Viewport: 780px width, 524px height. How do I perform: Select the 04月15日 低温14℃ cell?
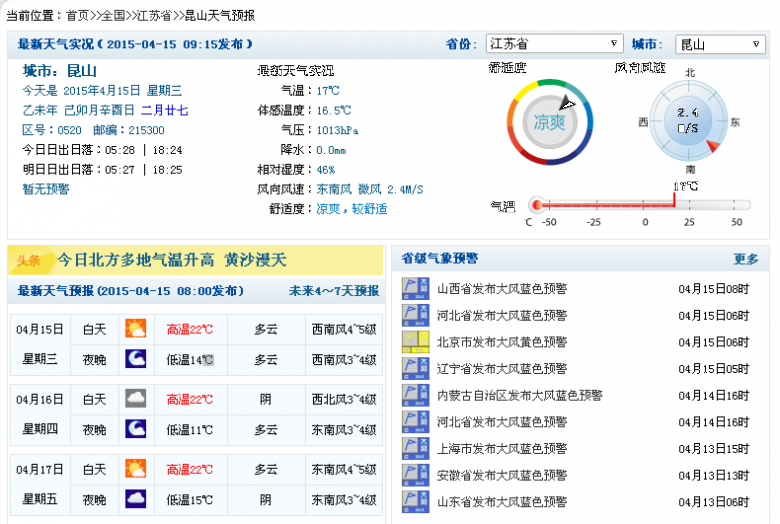[x=190, y=360]
